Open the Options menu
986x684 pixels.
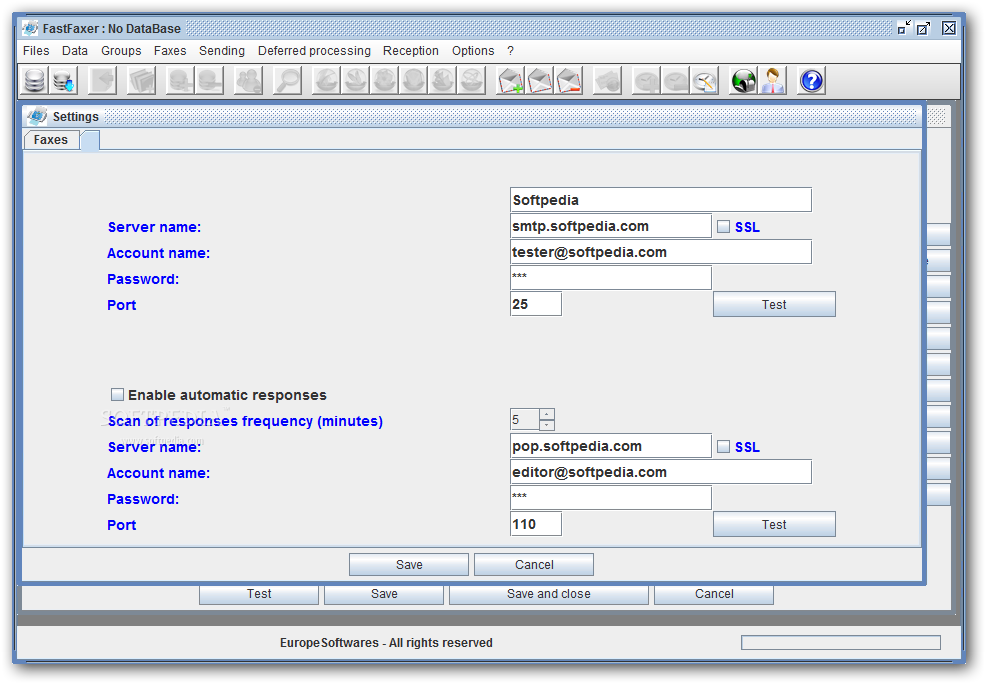pos(473,51)
